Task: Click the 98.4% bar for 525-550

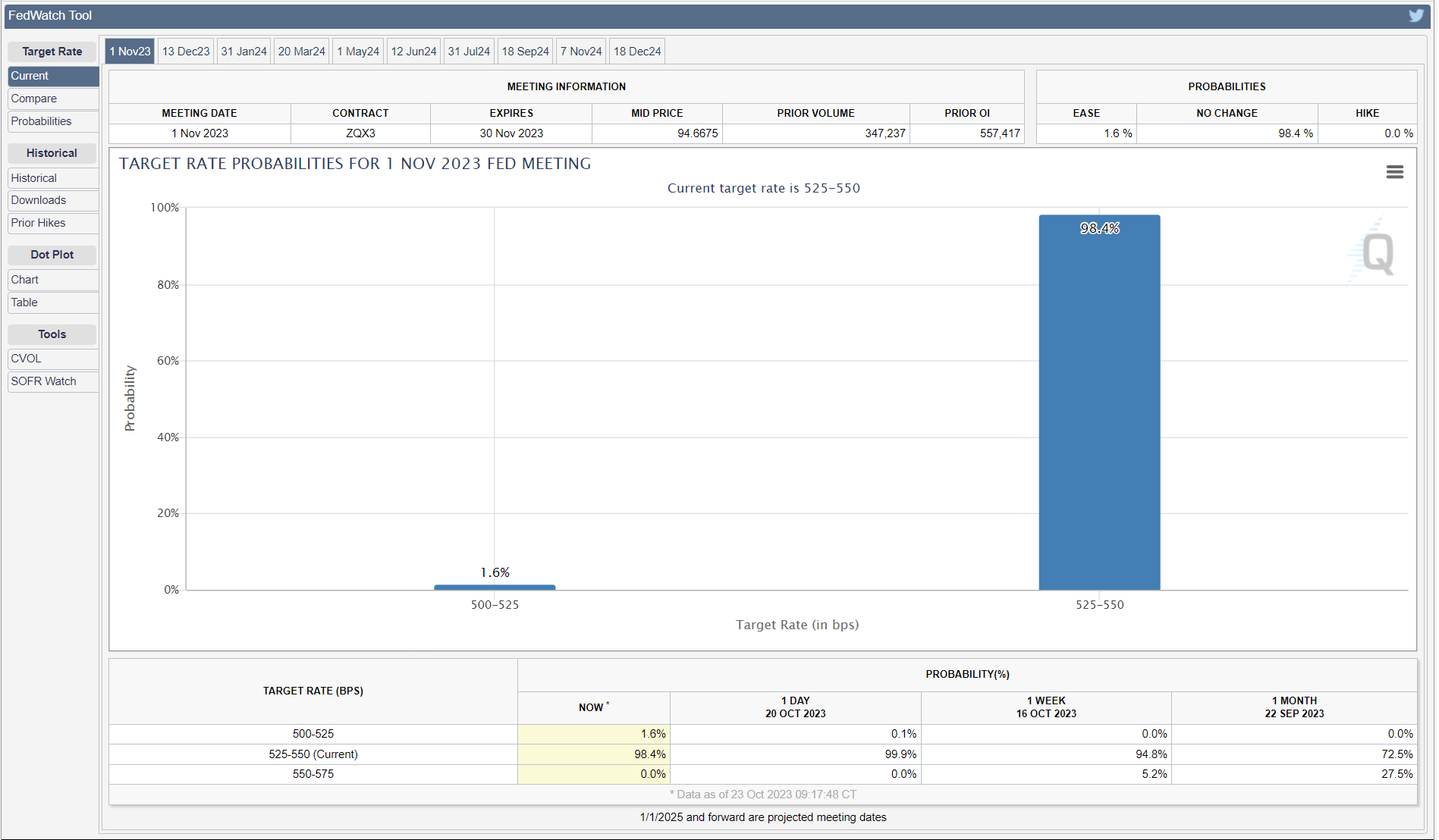Action: click(x=1099, y=402)
